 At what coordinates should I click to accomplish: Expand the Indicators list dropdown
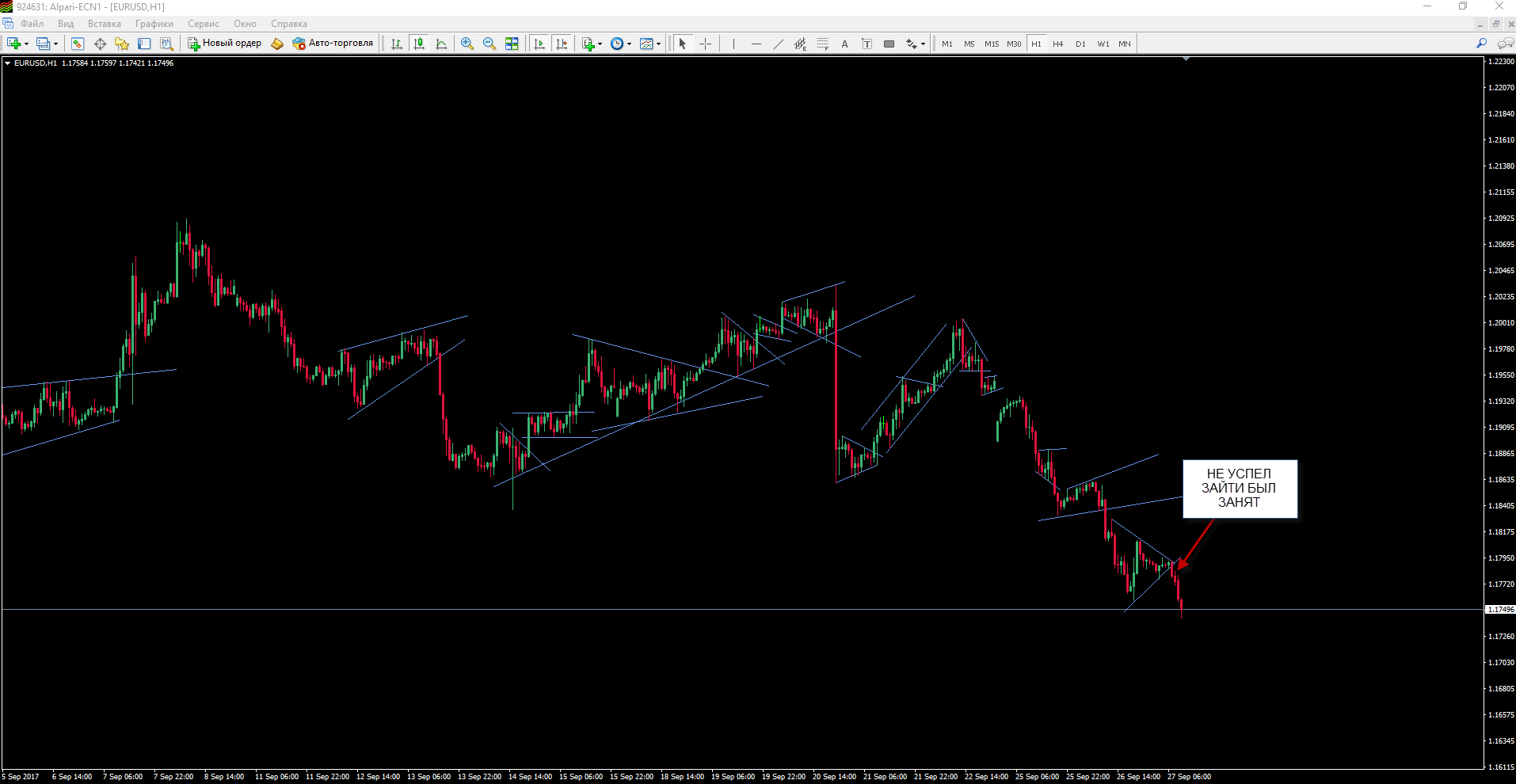click(600, 44)
